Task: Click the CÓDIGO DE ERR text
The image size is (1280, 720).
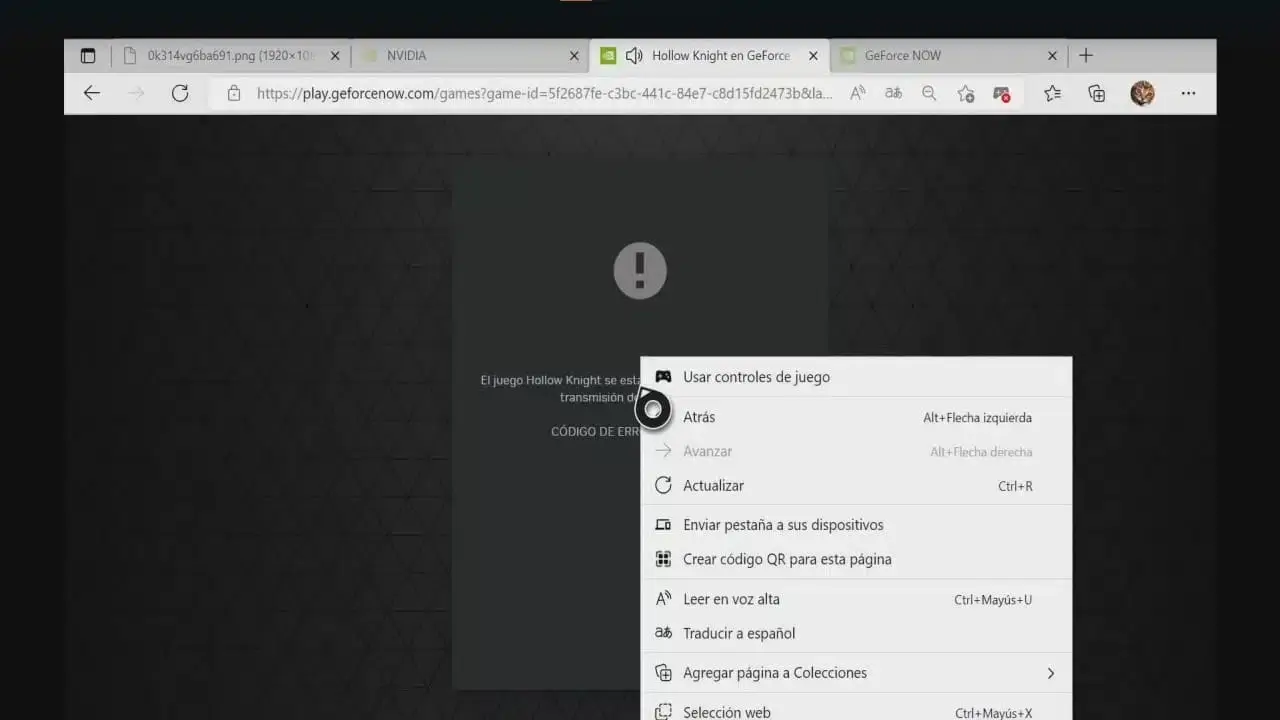Action: point(595,432)
